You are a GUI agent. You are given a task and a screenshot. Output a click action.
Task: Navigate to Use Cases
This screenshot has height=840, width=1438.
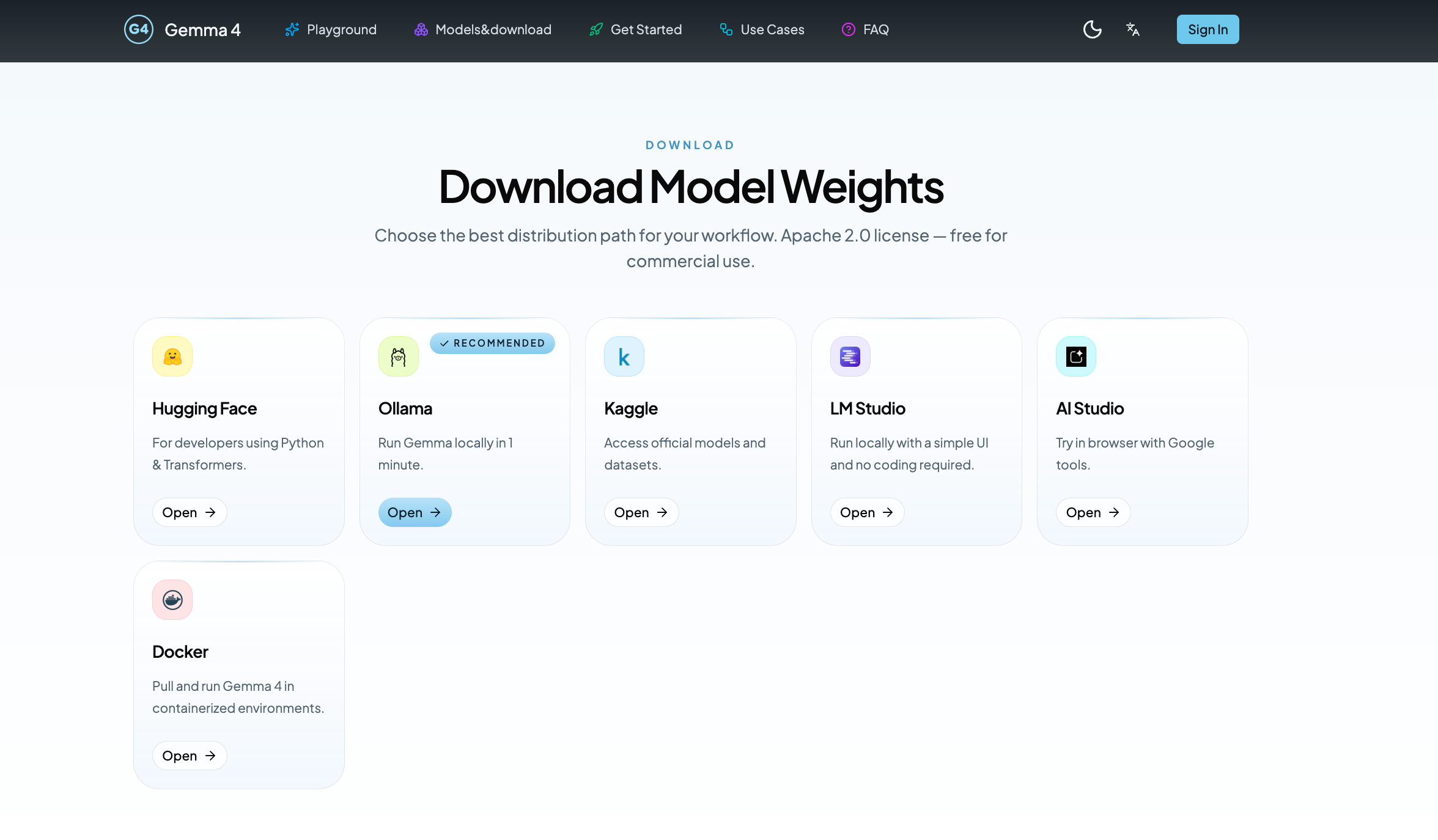(x=762, y=29)
